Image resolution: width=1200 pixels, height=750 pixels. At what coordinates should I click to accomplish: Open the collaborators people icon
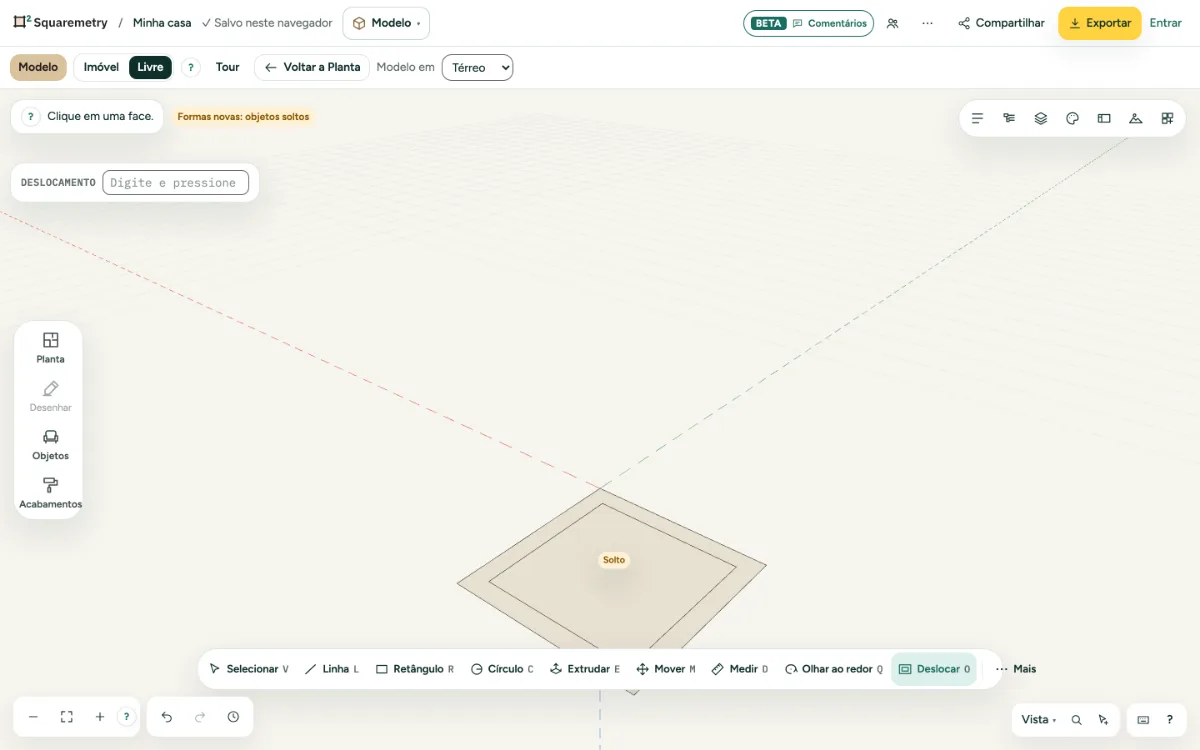892,23
